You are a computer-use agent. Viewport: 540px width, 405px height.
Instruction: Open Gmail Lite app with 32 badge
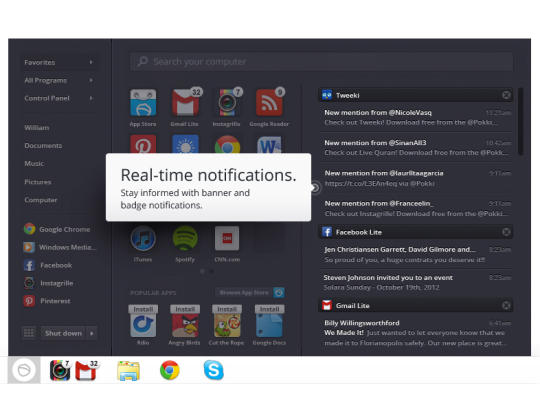(x=186, y=102)
